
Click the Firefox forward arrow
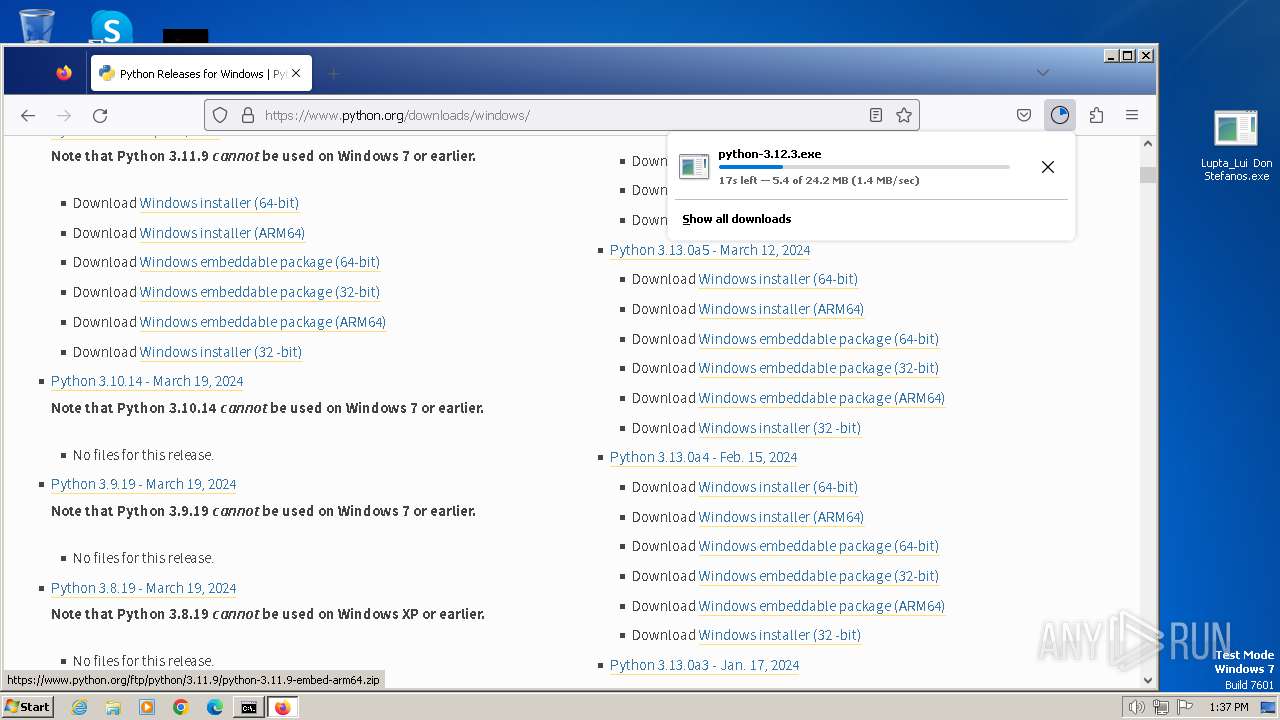click(64, 115)
